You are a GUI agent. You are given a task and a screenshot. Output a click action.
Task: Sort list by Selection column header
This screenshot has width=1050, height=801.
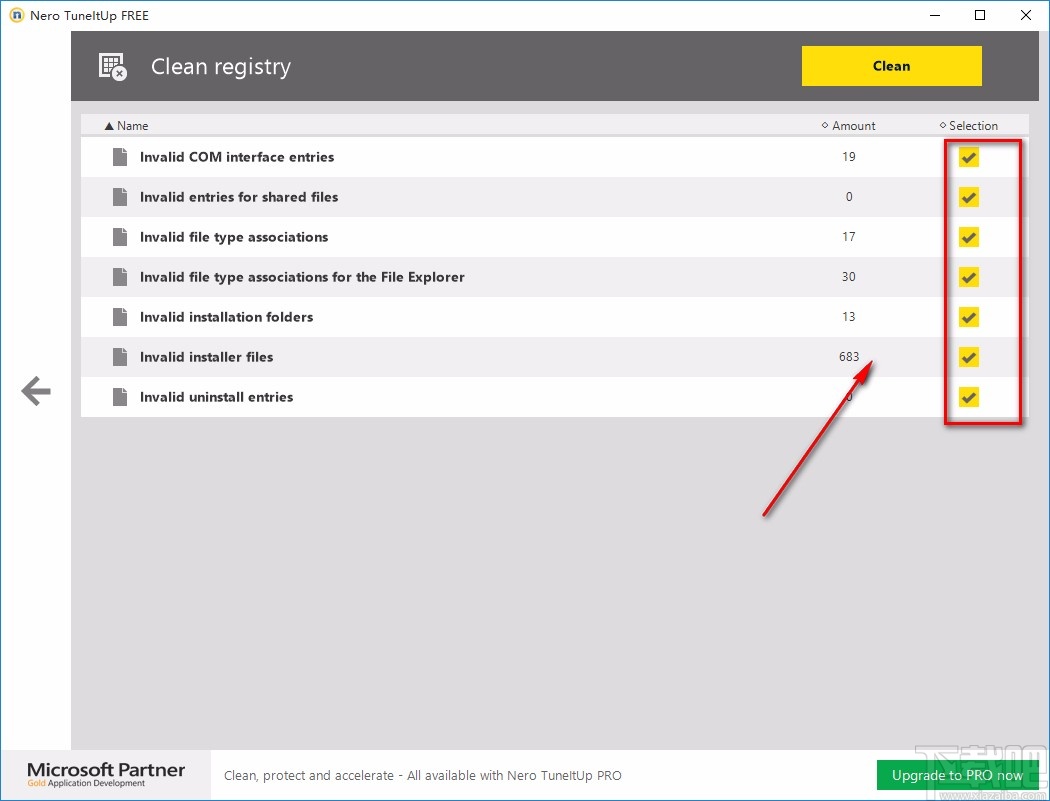click(968, 125)
